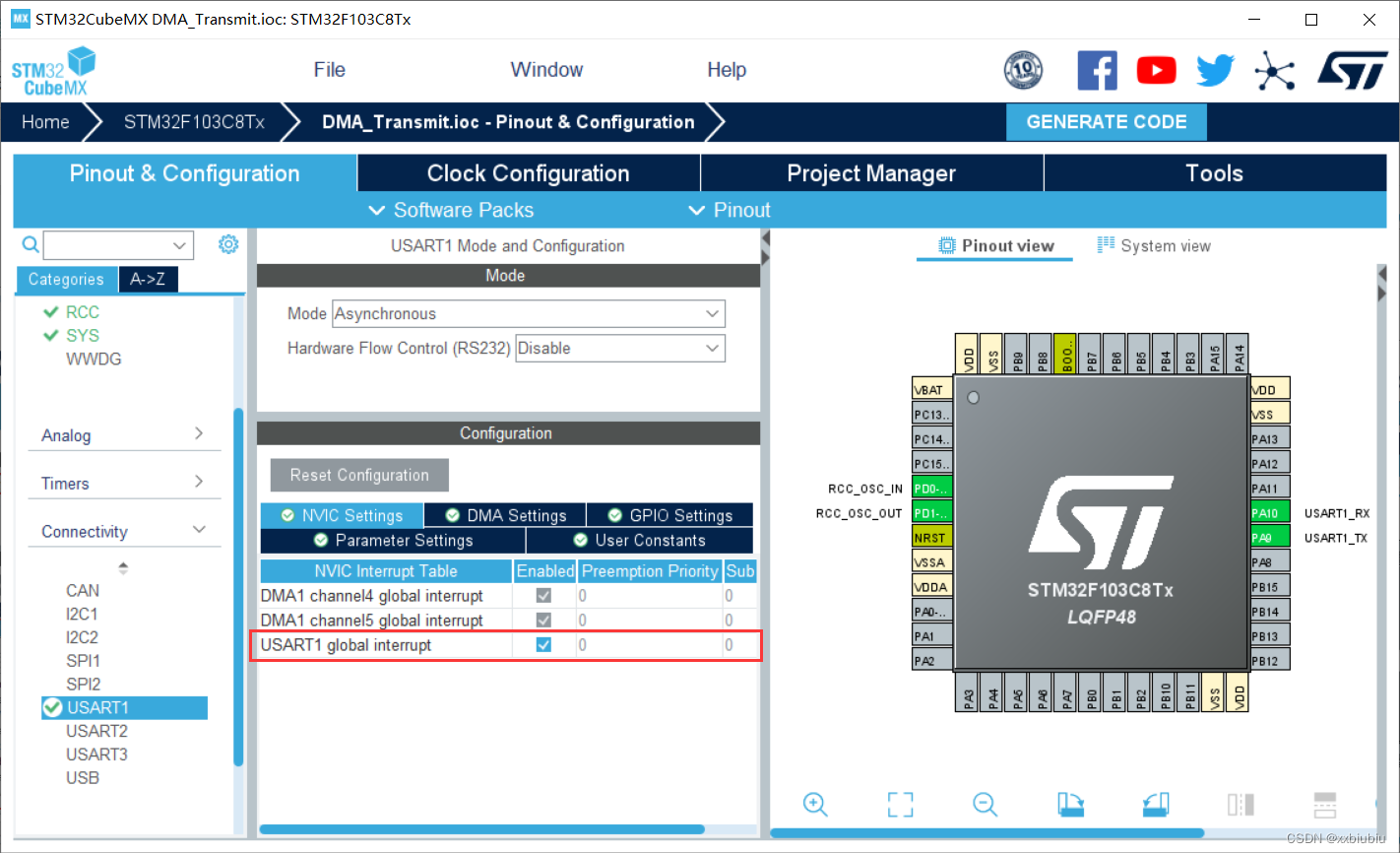Image resolution: width=1400 pixels, height=853 pixels.
Task: Uncheck DMA1 channel4 global interrupt enable
Action: point(543,595)
